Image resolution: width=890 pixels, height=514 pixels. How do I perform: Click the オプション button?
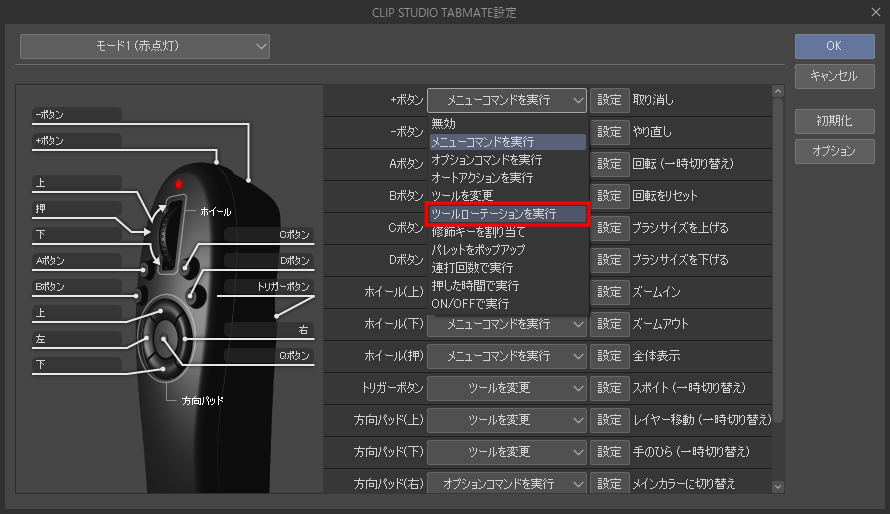point(834,151)
